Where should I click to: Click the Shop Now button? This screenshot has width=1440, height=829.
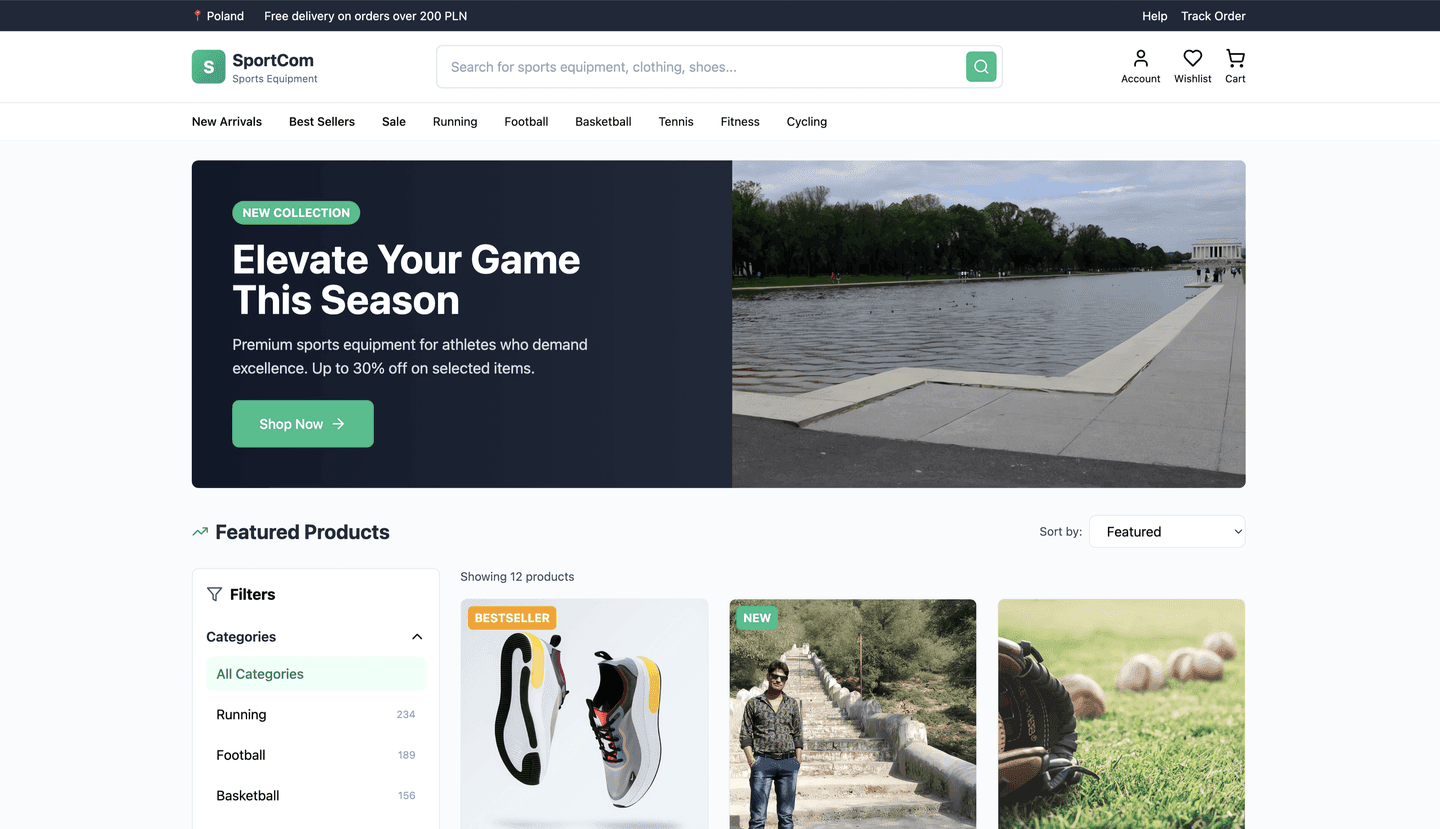tap(302, 423)
